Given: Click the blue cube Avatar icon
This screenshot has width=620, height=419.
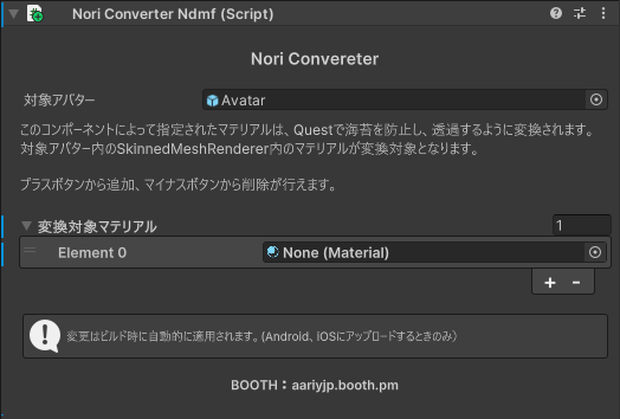Looking at the screenshot, I should tap(212, 100).
